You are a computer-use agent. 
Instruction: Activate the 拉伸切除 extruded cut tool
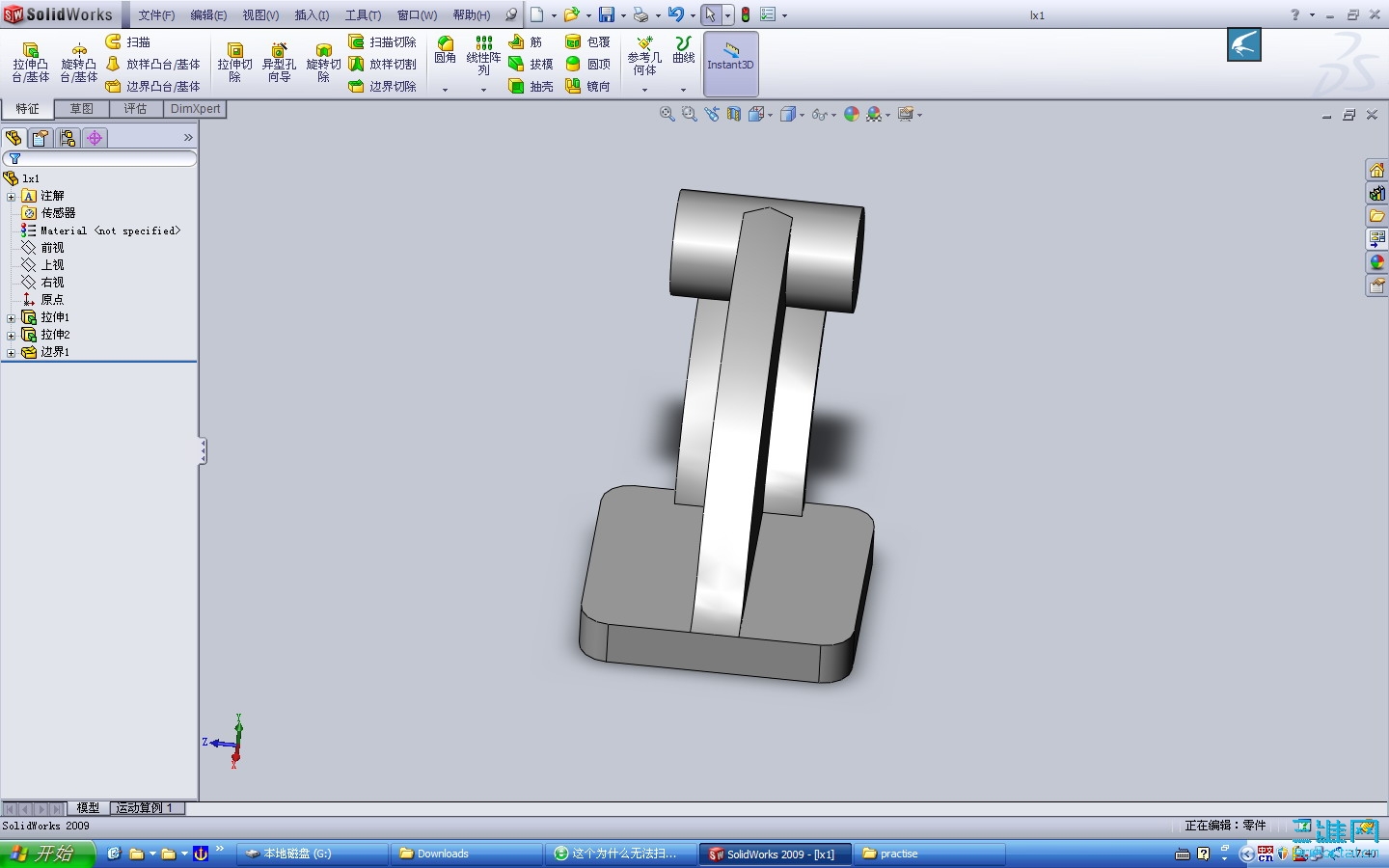click(x=234, y=62)
